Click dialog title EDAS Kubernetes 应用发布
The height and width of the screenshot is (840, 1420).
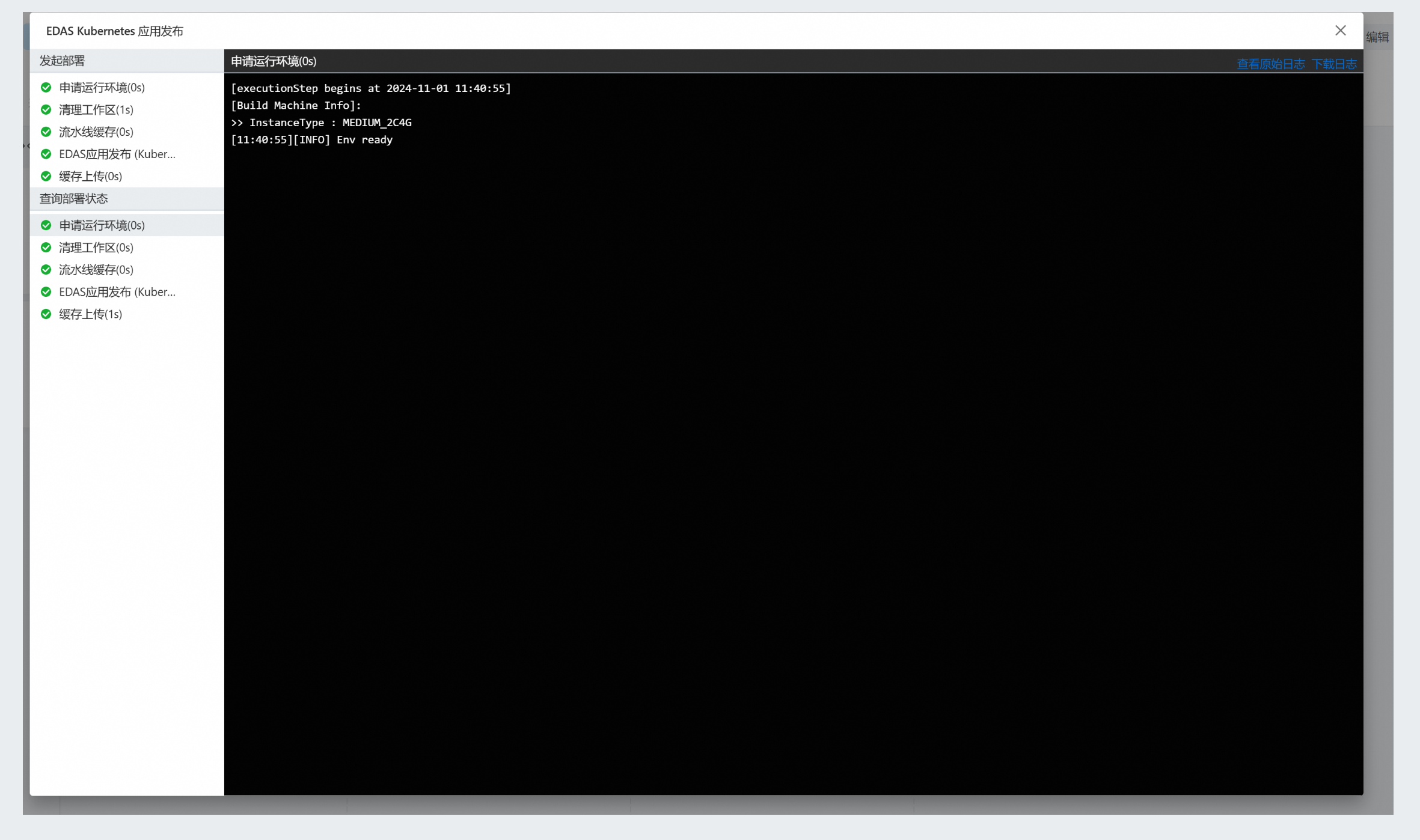pos(115,31)
